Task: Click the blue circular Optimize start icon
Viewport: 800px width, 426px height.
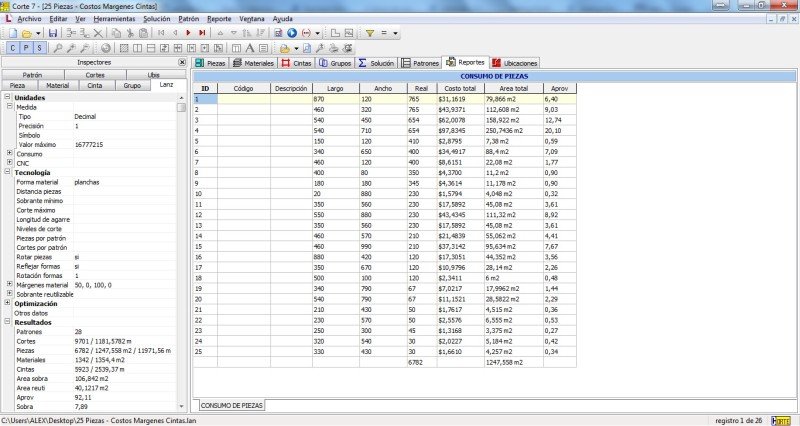Action: (292, 33)
